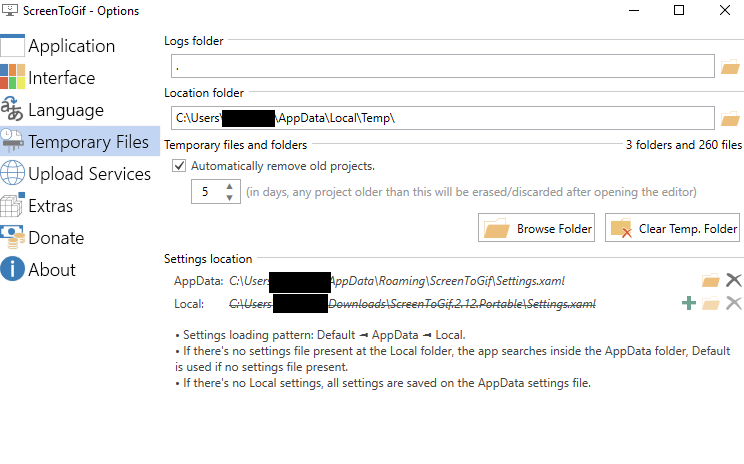
Task: Click the Extras cube icon
Action: (12, 205)
